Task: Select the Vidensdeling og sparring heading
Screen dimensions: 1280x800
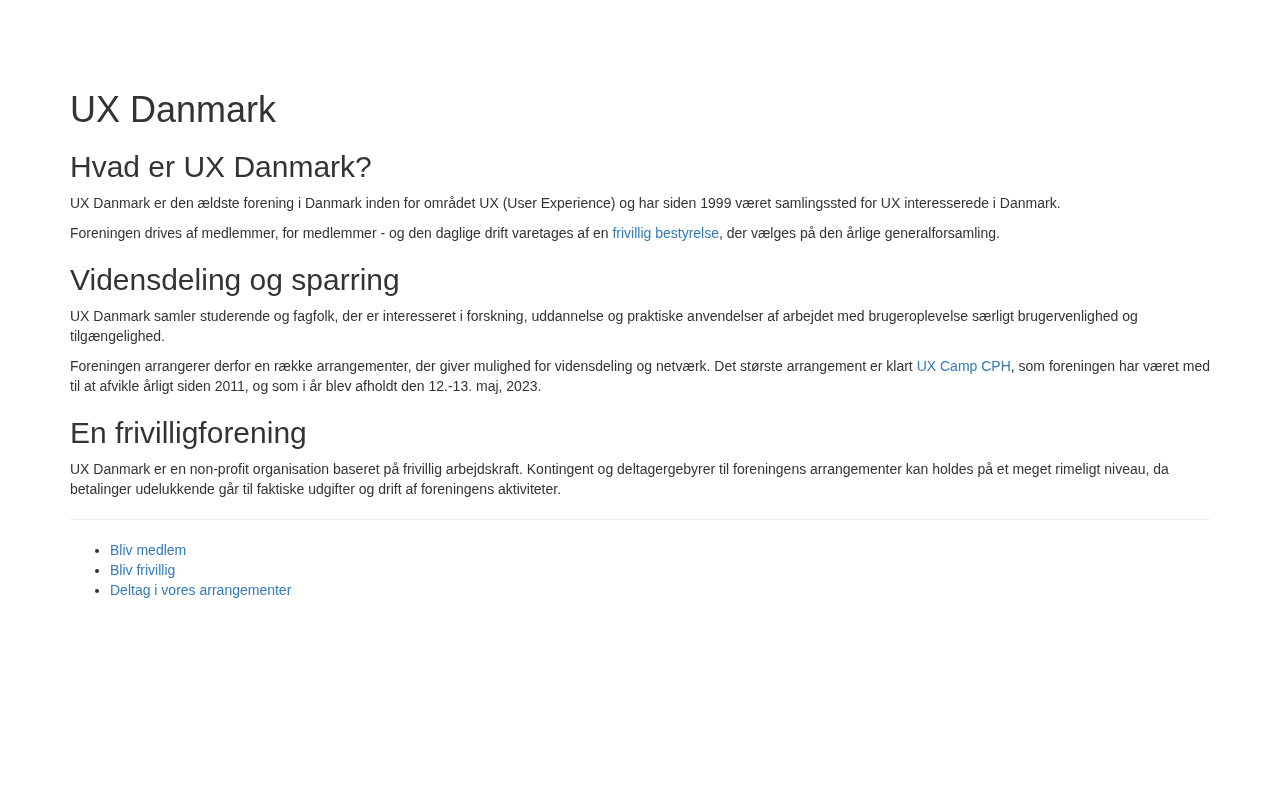Action: (x=235, y=280)
